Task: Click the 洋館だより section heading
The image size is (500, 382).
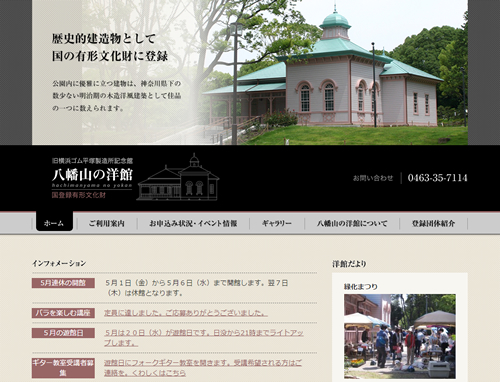Action: pos(349,264)
